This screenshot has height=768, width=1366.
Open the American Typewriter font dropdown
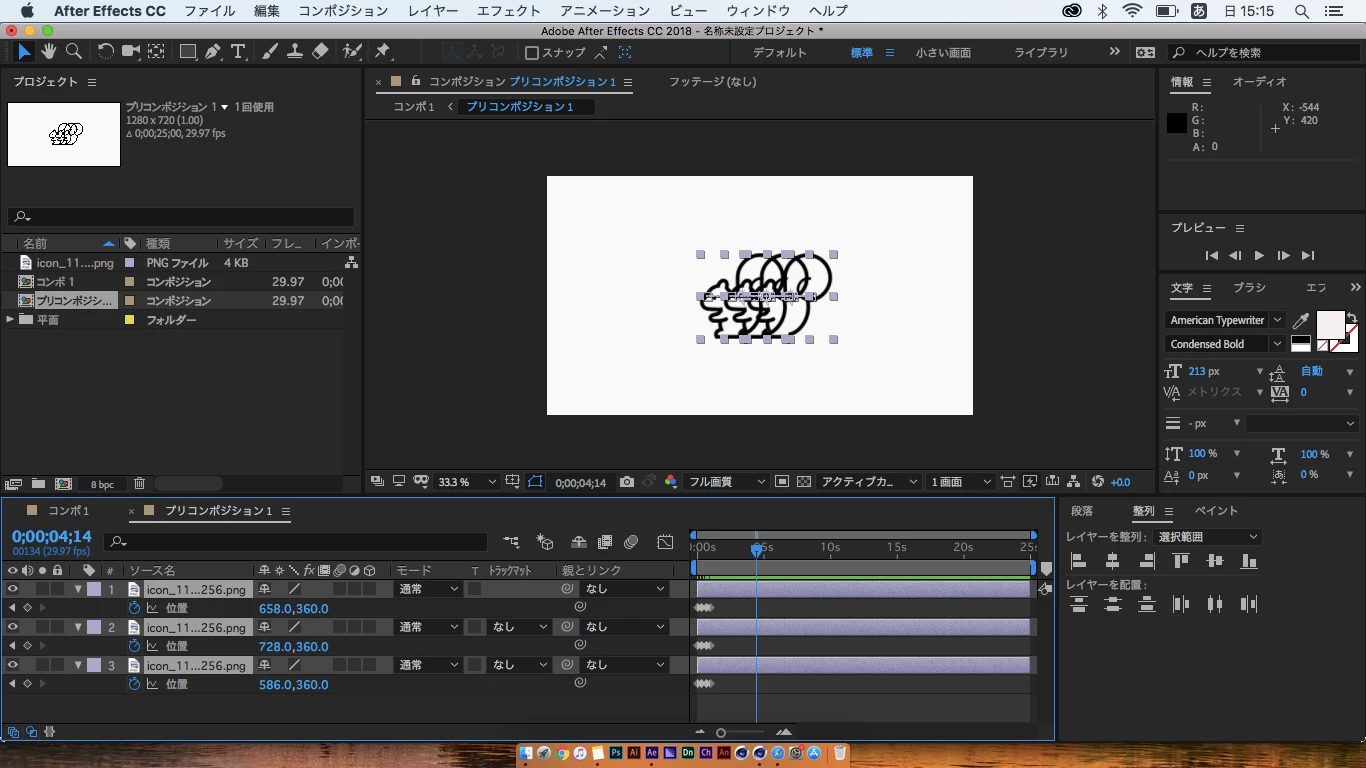pos(1225,320)
